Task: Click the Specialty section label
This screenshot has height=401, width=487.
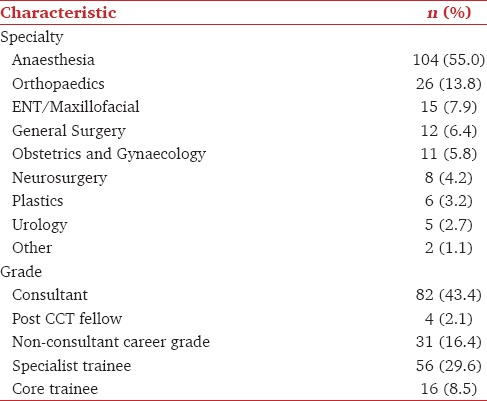Action: pyautogui.click(x=32, y=37)
